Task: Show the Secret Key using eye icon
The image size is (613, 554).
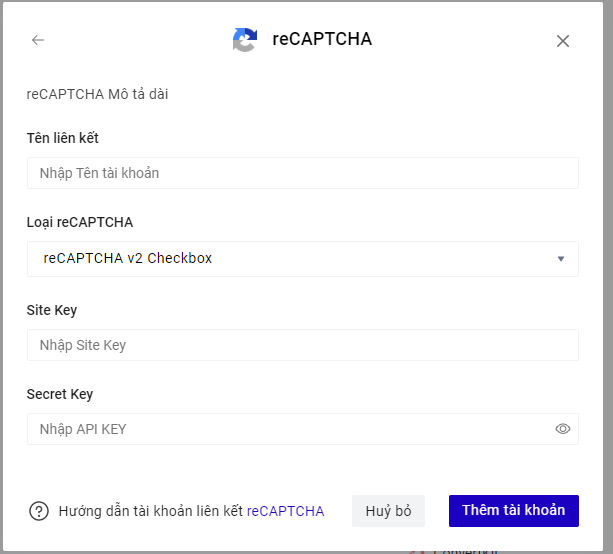Action: click(x=563, y=429)
